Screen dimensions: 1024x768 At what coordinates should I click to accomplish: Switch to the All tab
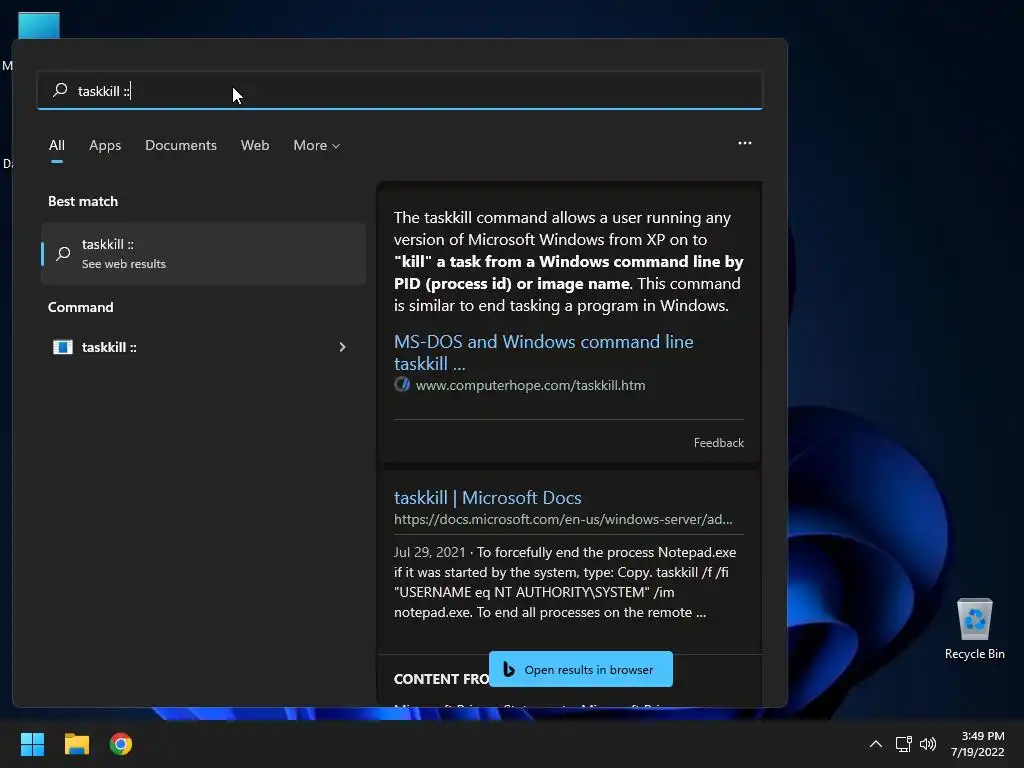[57, 145]
